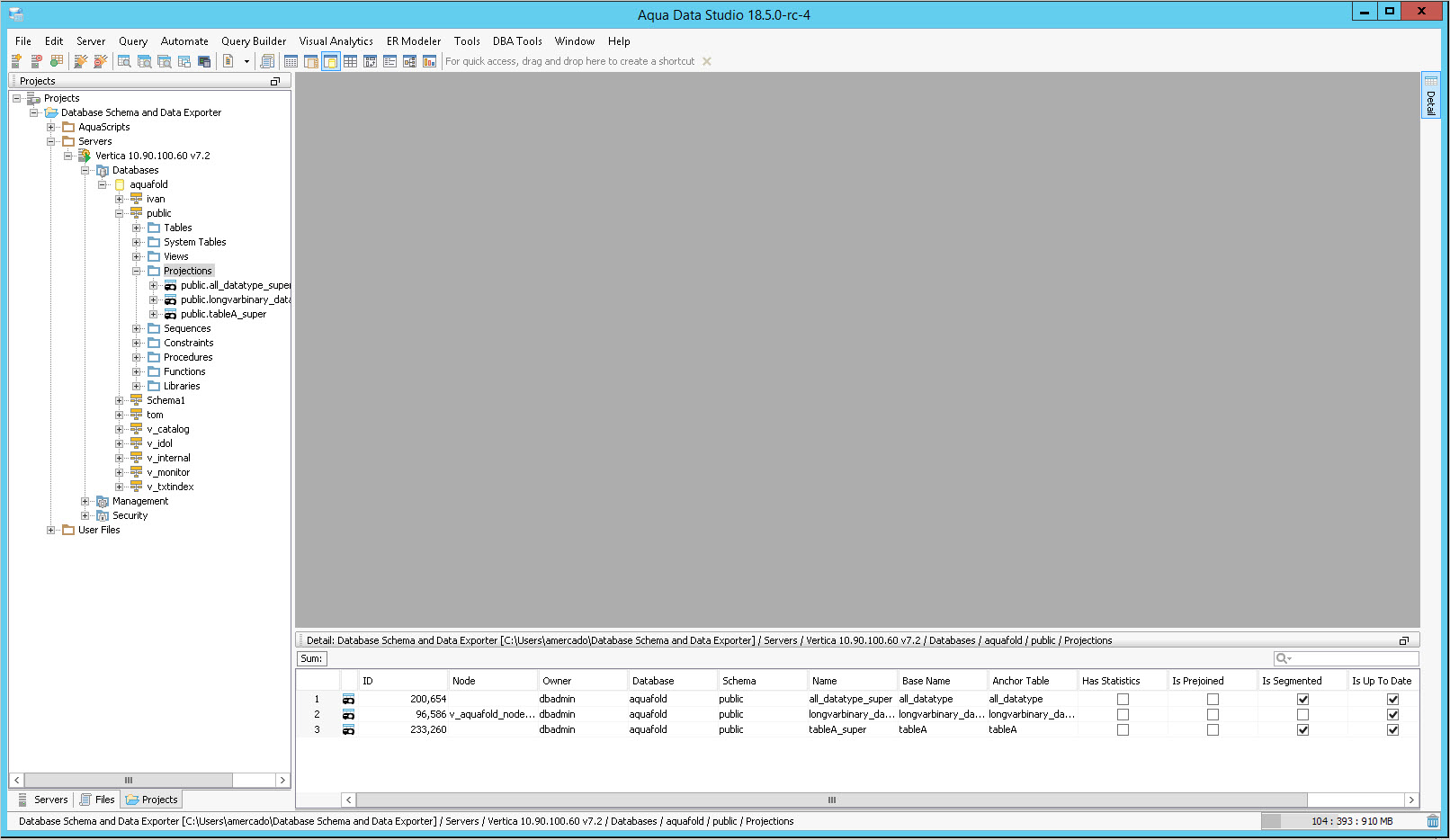Sort by the Owner column header
The image size is (1450, 840).
(x=582, y=681)
